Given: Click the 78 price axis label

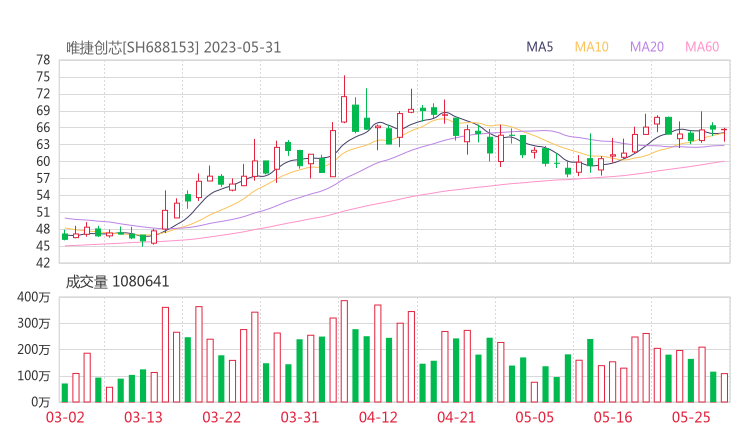Looking at the screenshot, I should pyautogui.click(x=43, y=60).
